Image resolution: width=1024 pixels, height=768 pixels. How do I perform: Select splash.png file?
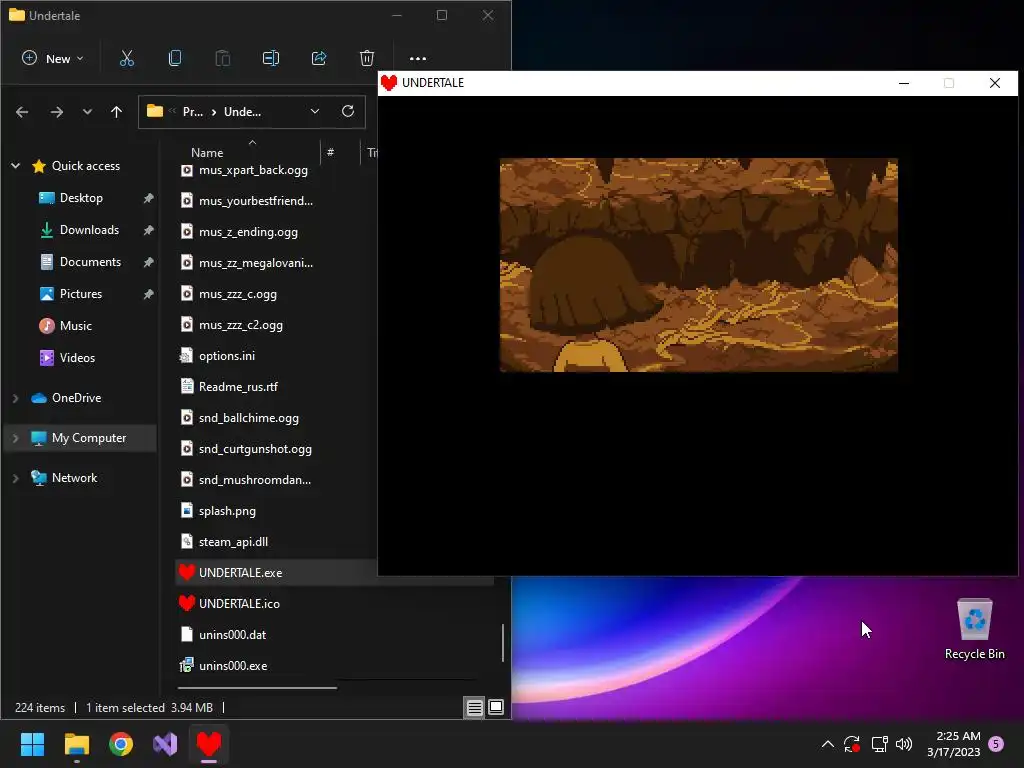pos(227,511)
